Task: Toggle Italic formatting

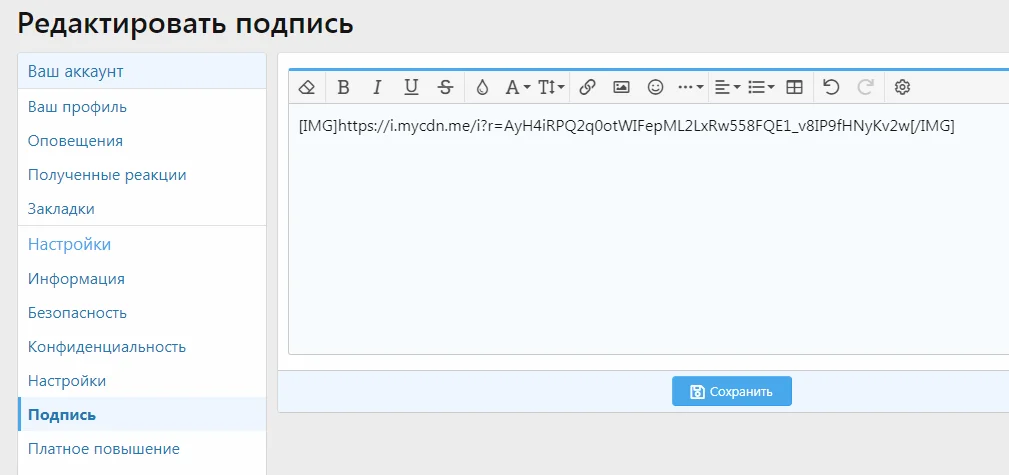Action: point(378,87)
